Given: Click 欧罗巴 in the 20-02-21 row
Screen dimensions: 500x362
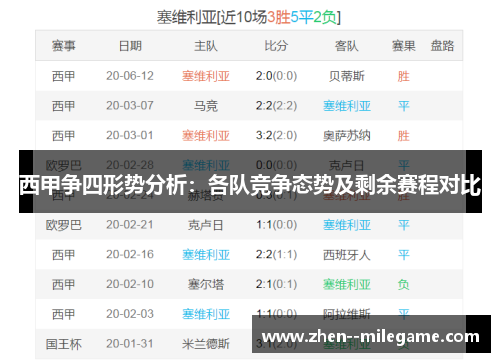Looking at the screenshot, I should 64,225.
